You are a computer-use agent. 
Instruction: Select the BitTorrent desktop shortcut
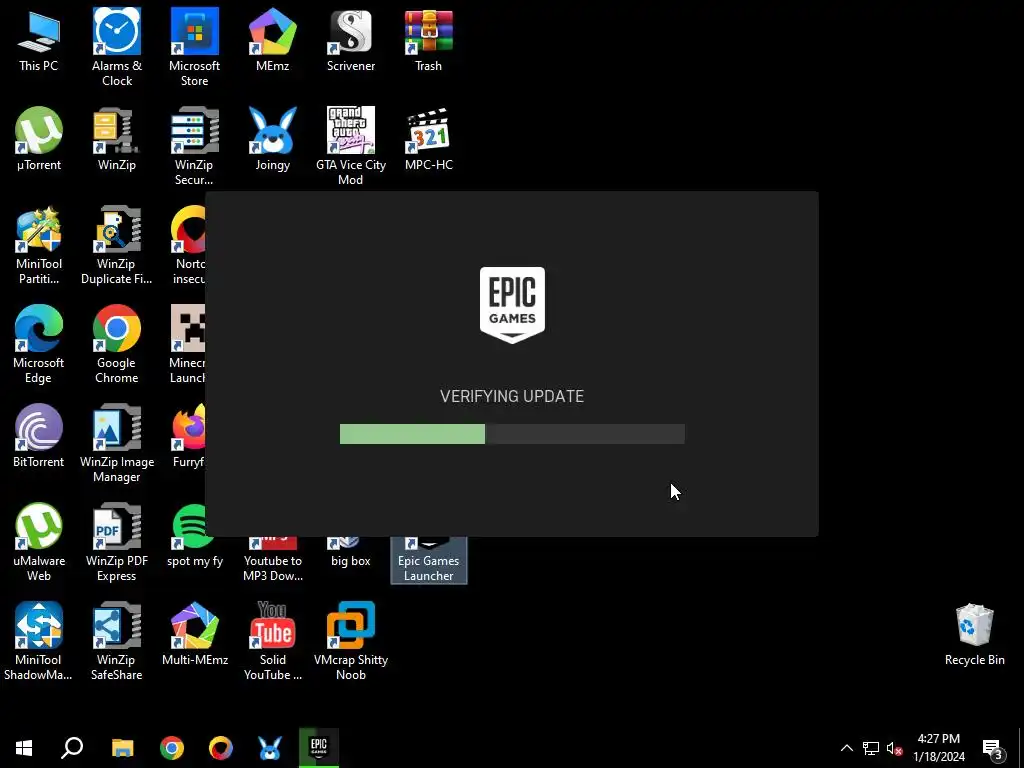(39, 436)
